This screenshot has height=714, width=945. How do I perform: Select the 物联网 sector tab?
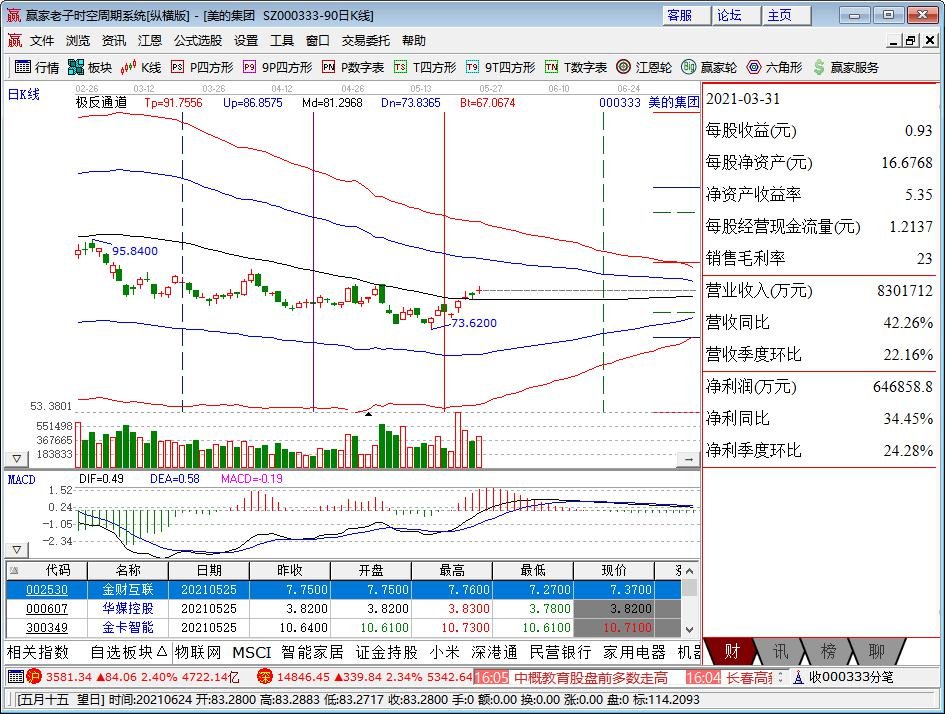click(x=198, y=652)
